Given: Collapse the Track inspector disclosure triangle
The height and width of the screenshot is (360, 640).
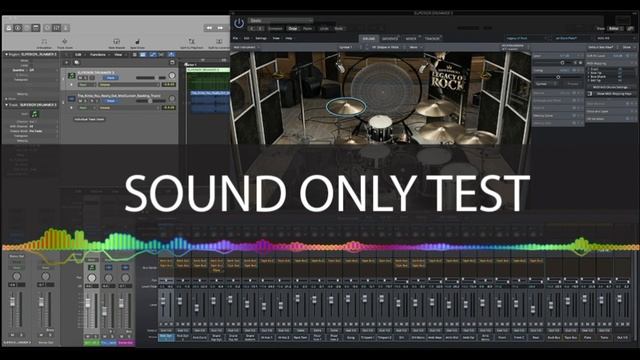Looking at the screenshot, I should (7, 105).
